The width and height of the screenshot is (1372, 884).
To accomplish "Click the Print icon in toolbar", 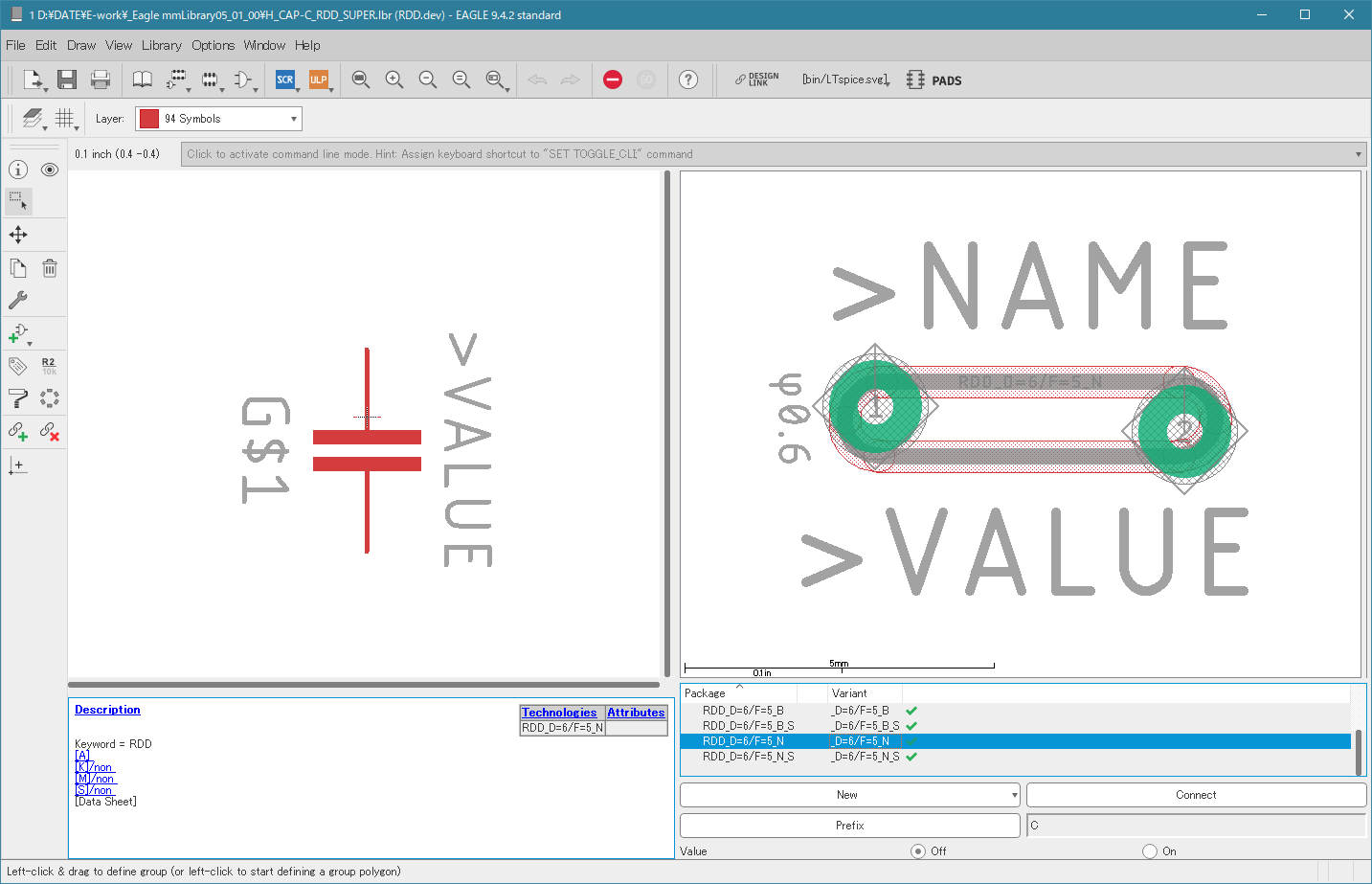I will point(101,79).
